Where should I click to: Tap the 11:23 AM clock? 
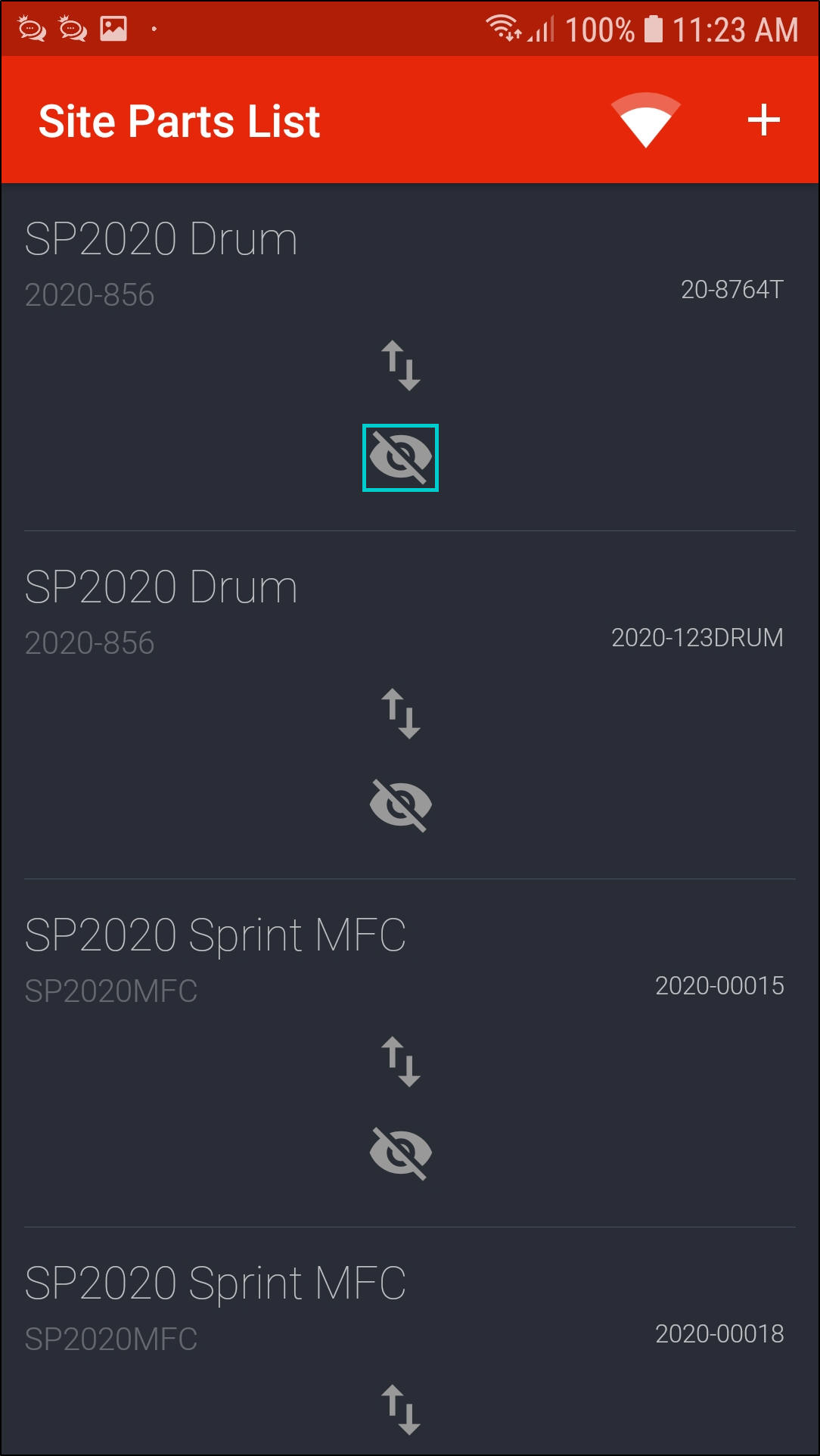(735, 30)
